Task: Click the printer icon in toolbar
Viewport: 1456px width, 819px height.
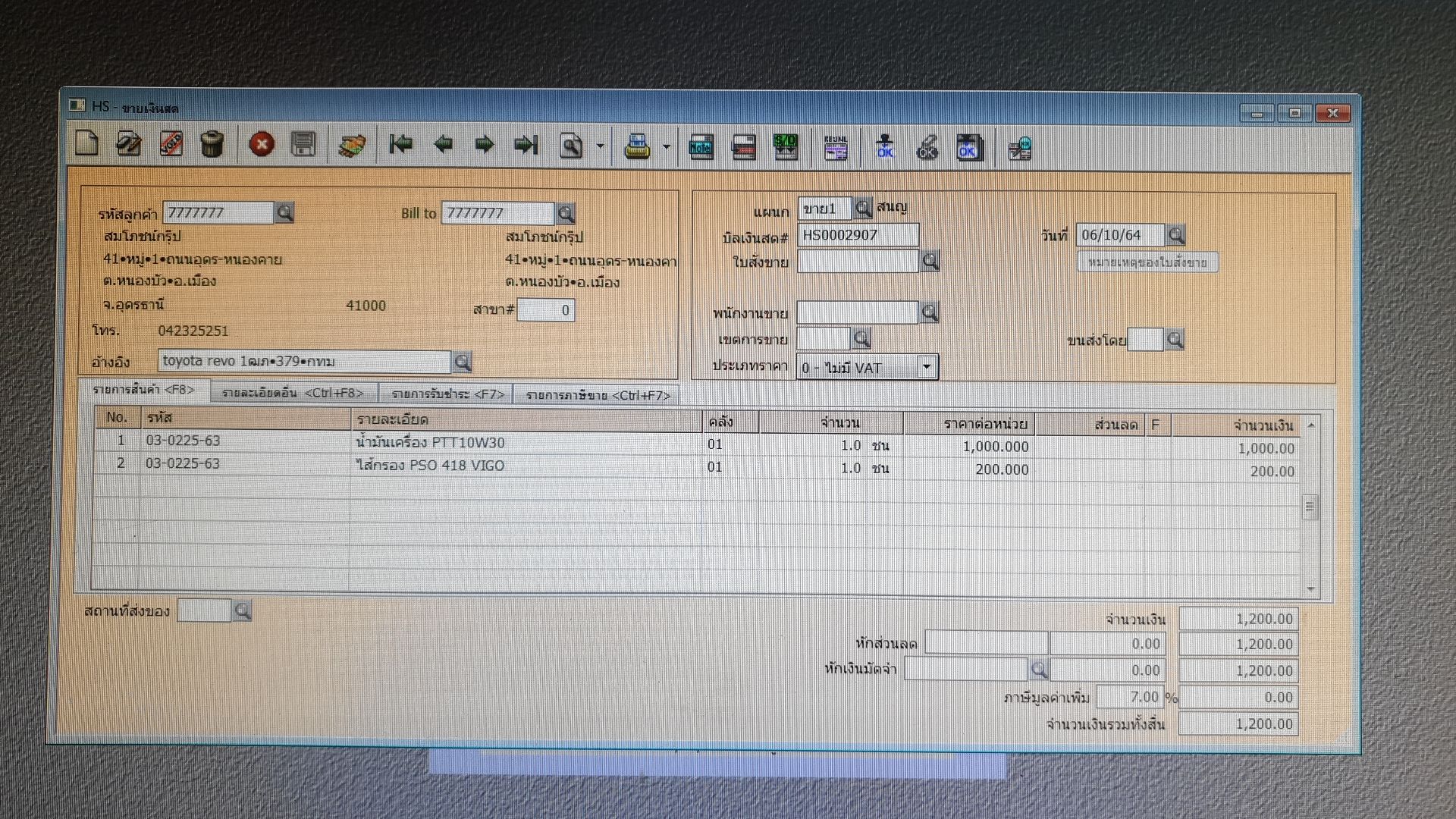Action: (637, 146)
